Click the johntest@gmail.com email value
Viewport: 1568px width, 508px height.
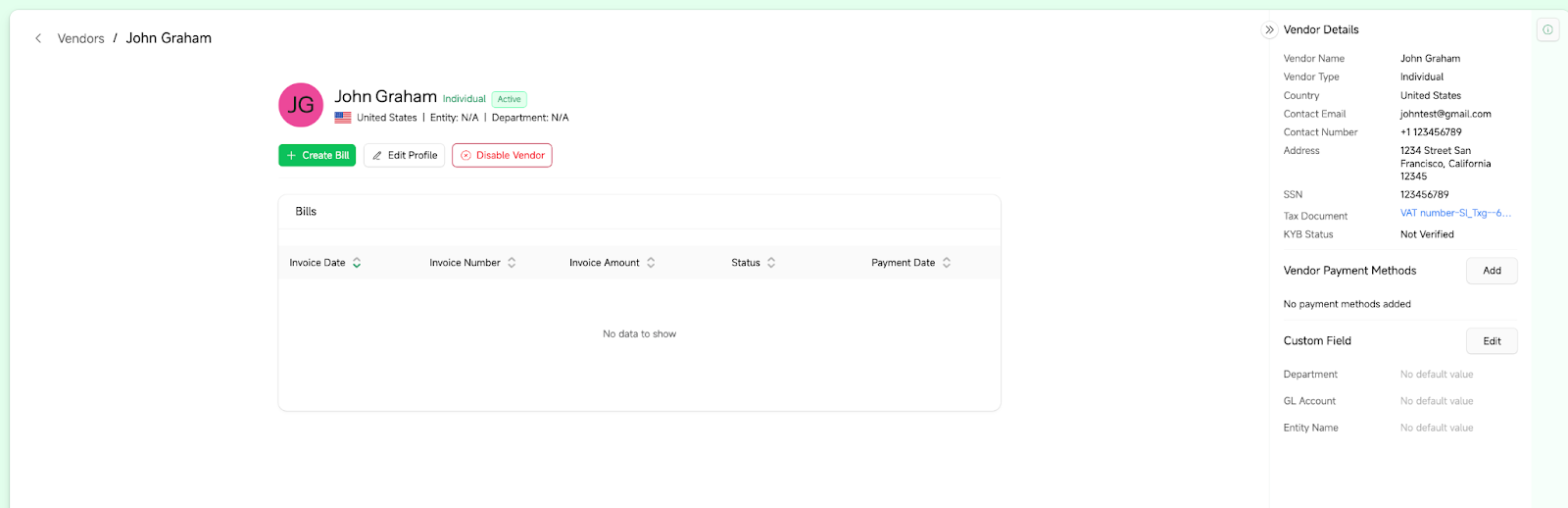1445,114
